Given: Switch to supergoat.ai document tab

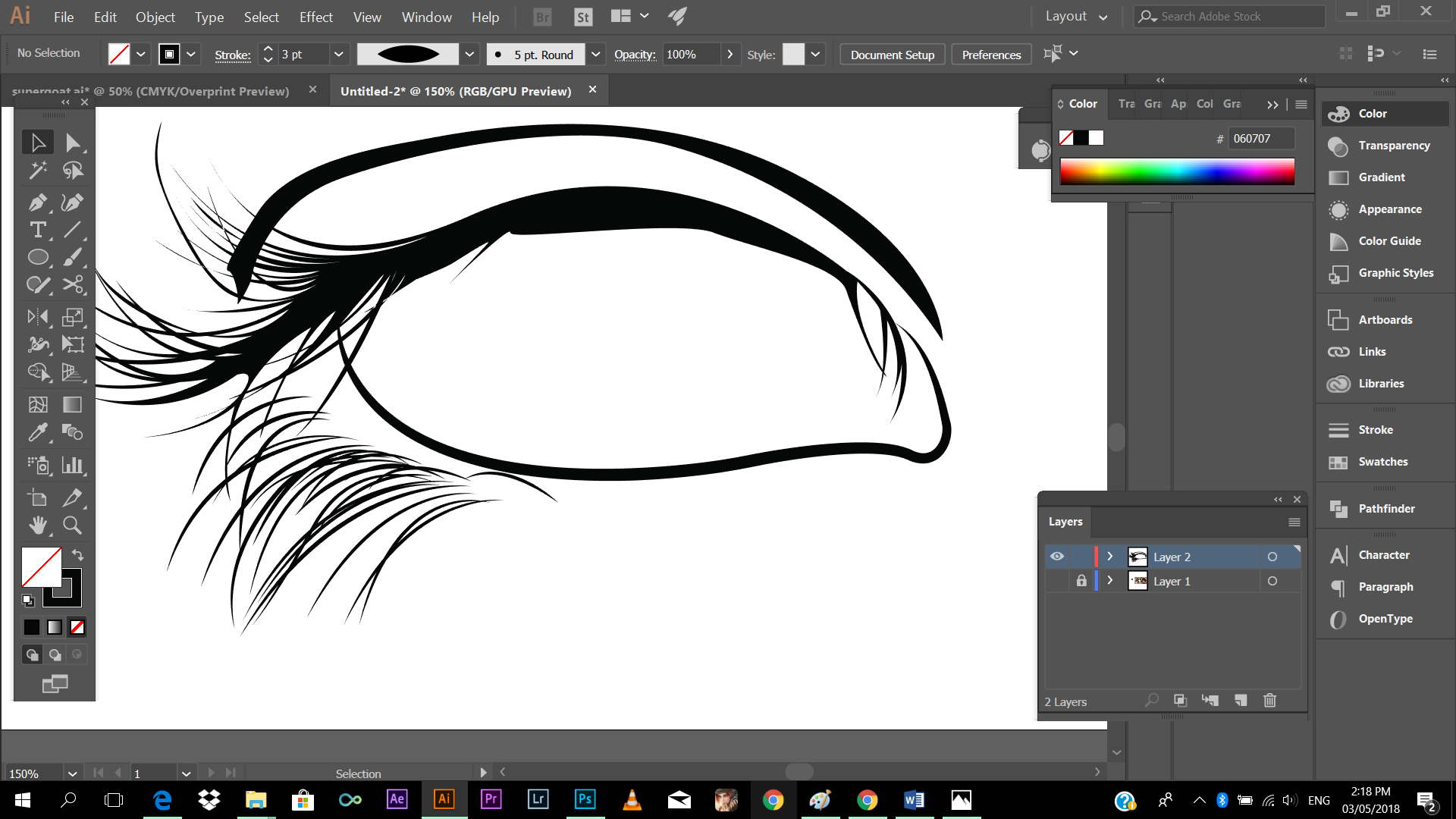Looking at the screenshot, I should (150, 91).
